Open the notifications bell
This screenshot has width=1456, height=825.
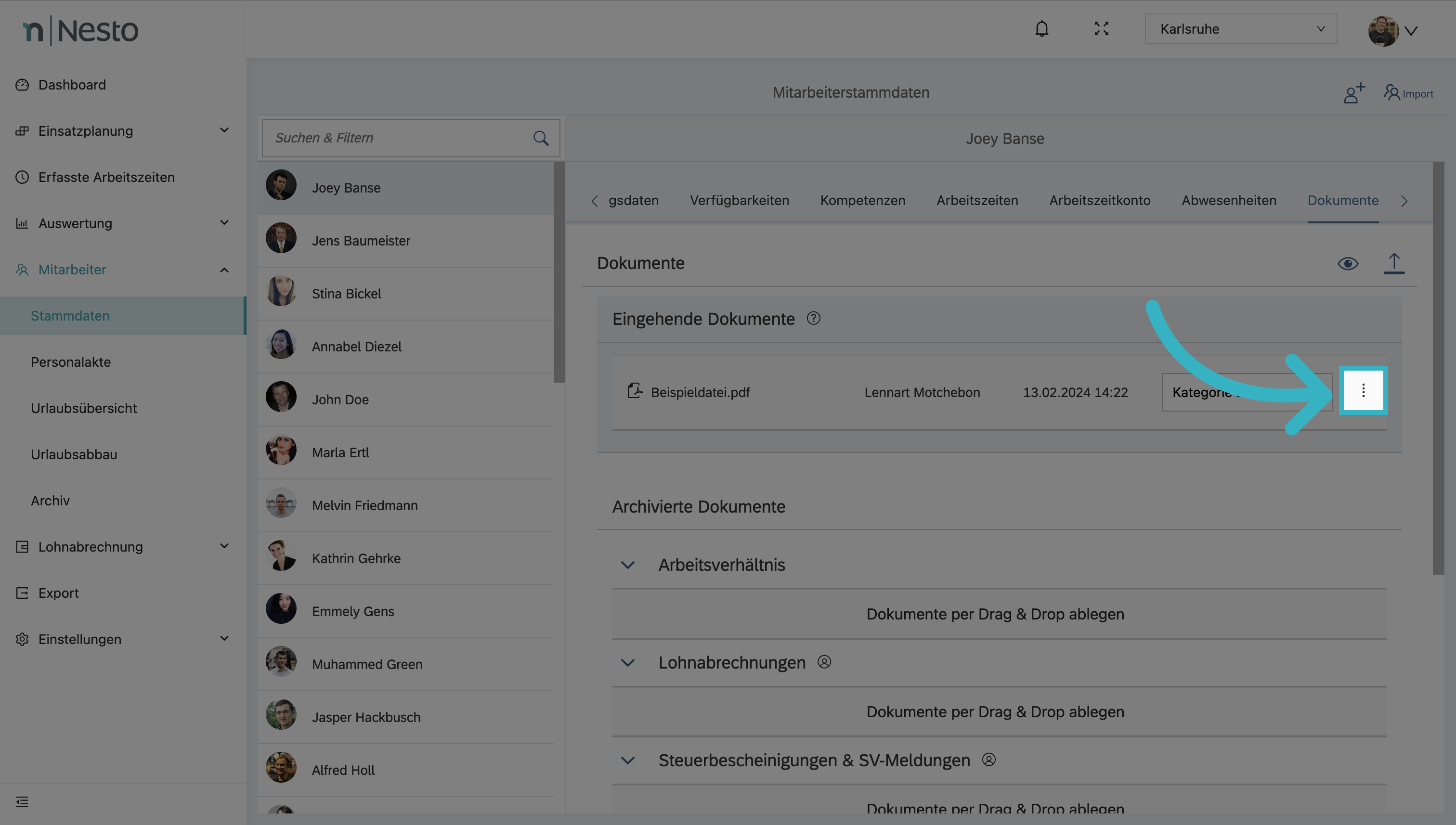tap(1041, 29)
